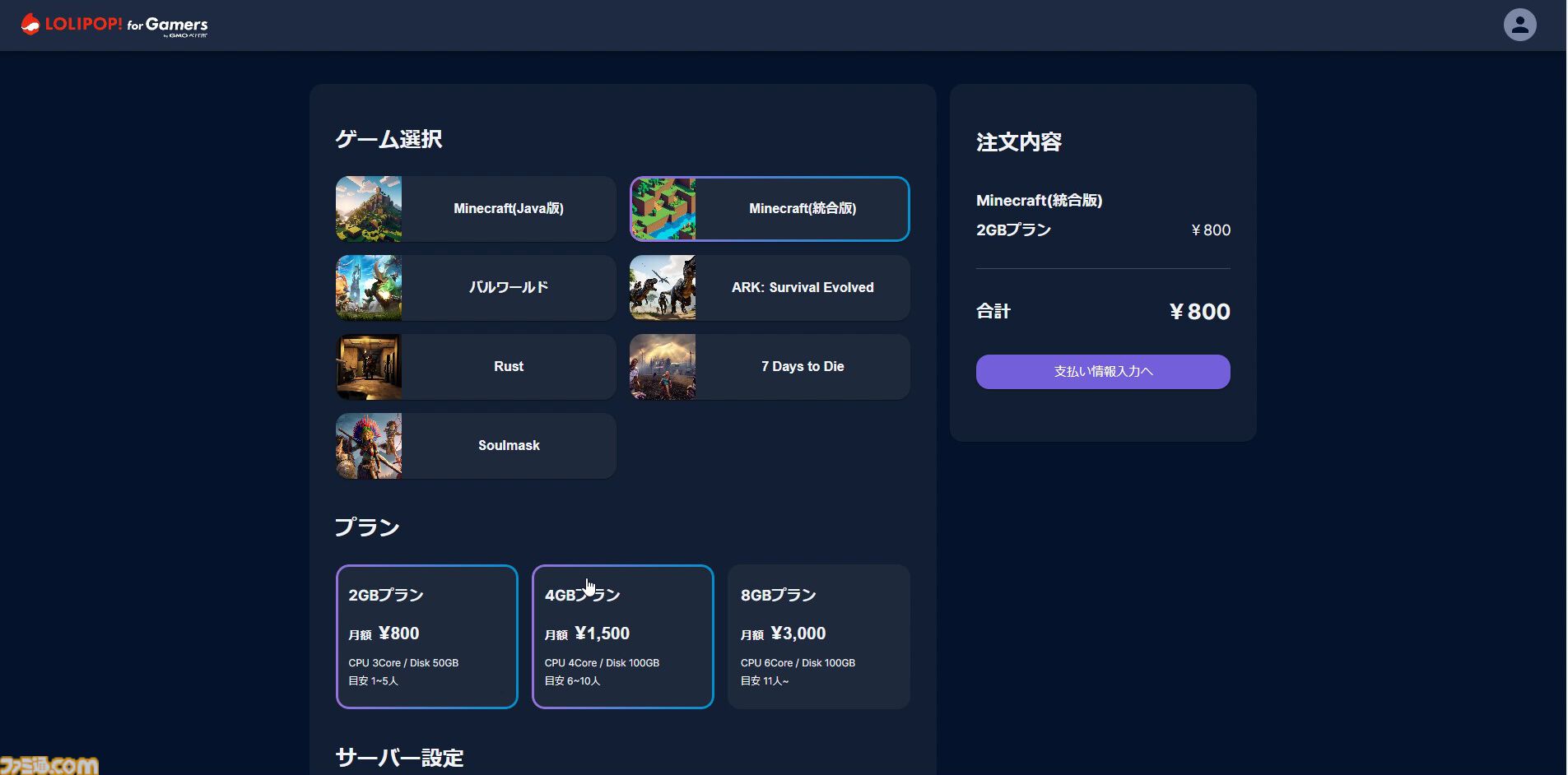Pick the 7 Days to Die game card
This screenshot has height=775, width=1568.
coord(770,367)
